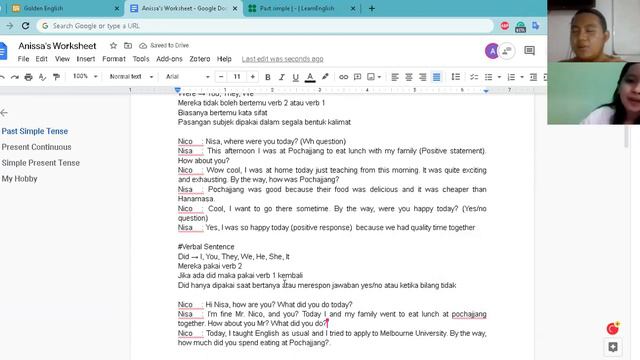
Task: Click the Add comment toolbar icon
Action: coord(358,77)
